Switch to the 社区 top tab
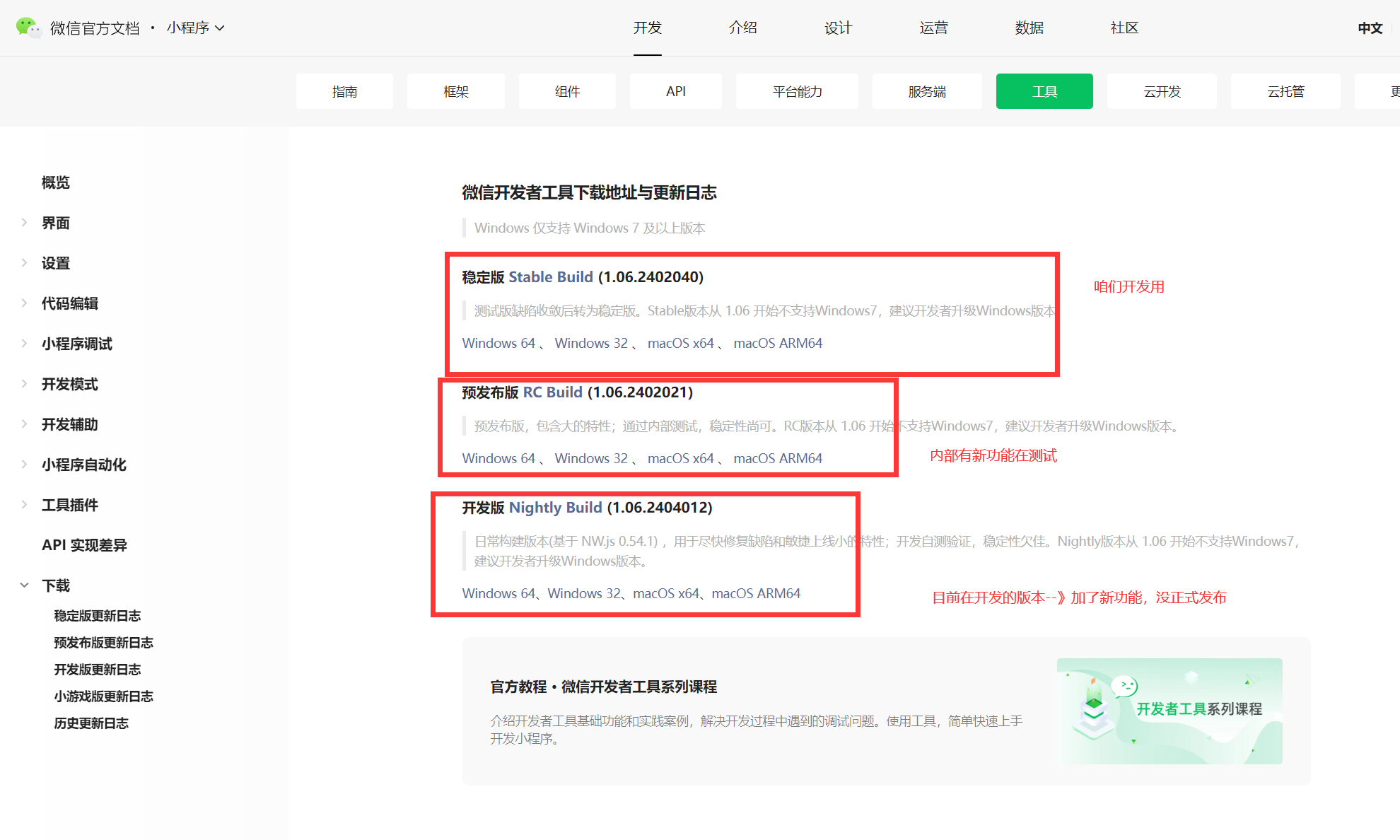1400x840 pixels. (x=1125, y=28)
